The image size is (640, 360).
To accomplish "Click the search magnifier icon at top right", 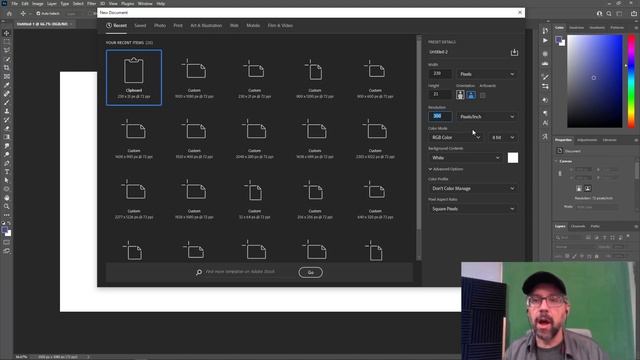I will 609,13.
